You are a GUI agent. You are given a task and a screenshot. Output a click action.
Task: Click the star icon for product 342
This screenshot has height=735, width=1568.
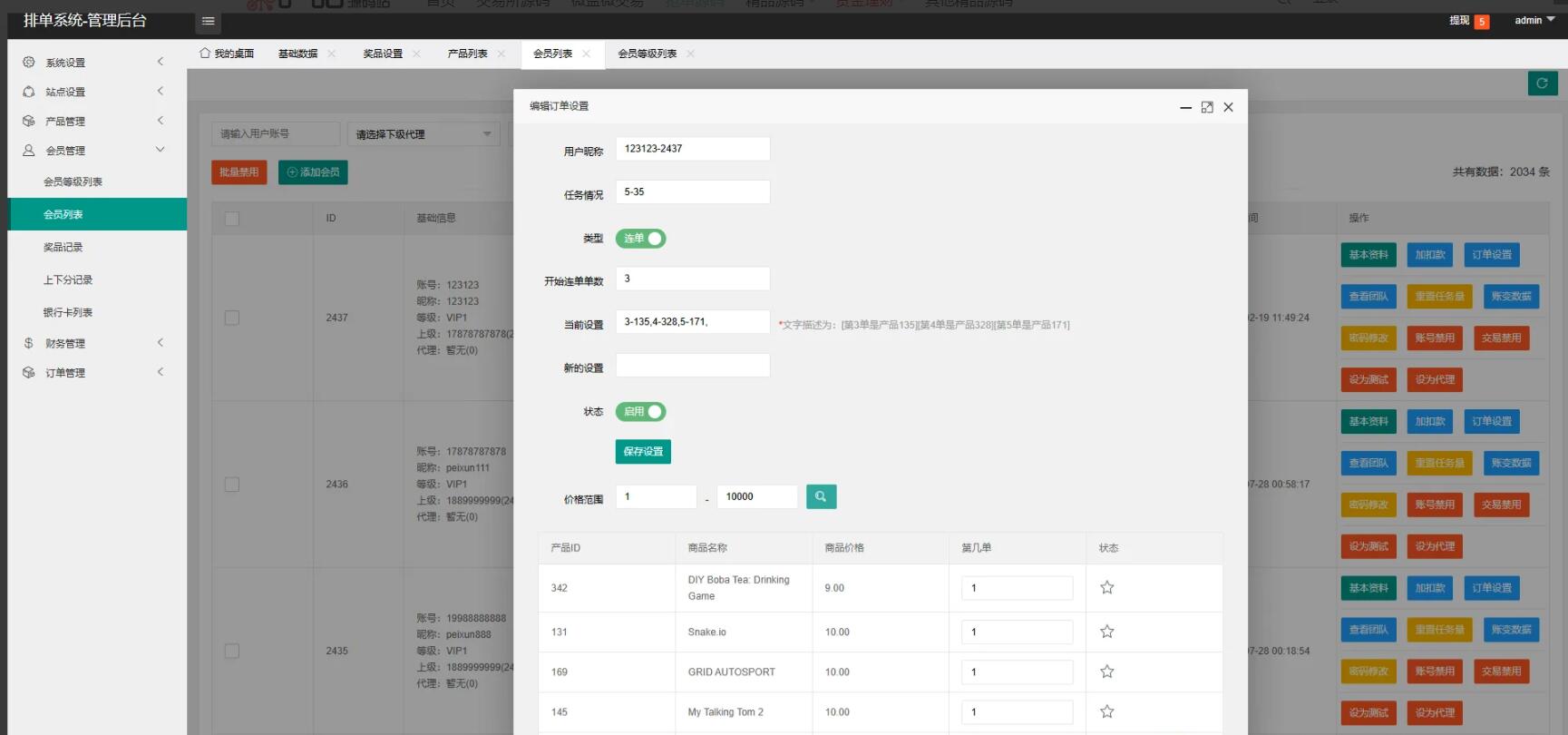click(x=1106, y=588)
